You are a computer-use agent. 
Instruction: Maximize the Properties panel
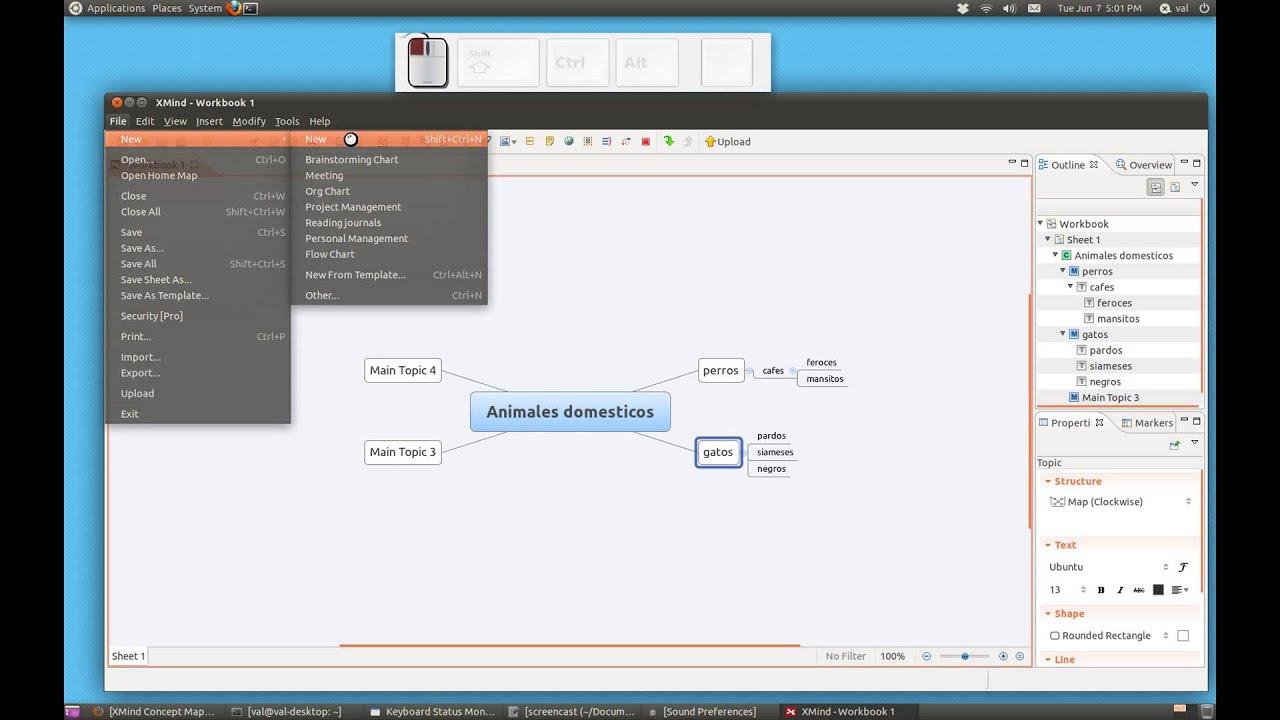pyautogui.click(x=1197, y=421)
